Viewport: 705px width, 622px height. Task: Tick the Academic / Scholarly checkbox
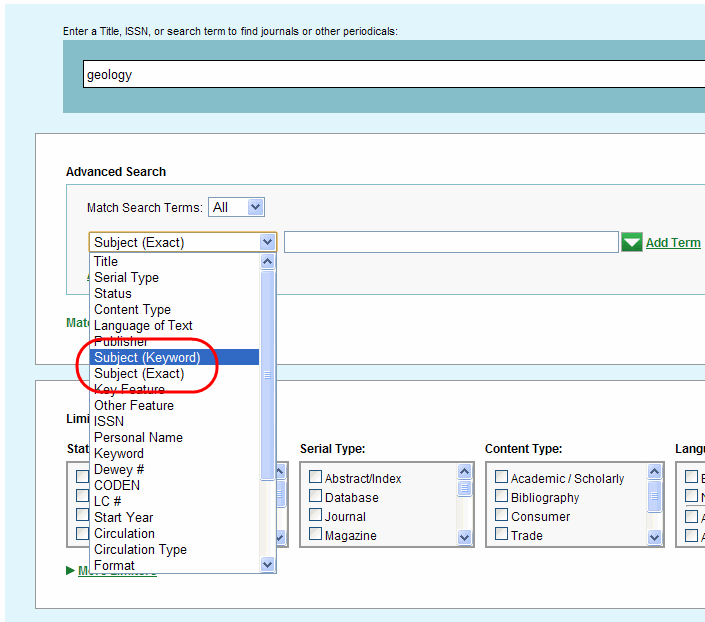(x=502, y=478)
